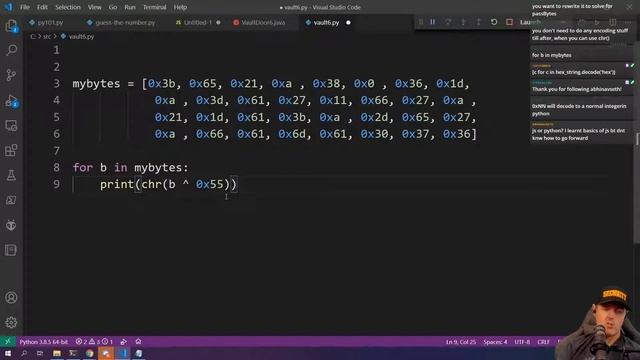Click line number 8 in the gutter
This screenshot has height=360, width=640.
click(x=56, y=167)
